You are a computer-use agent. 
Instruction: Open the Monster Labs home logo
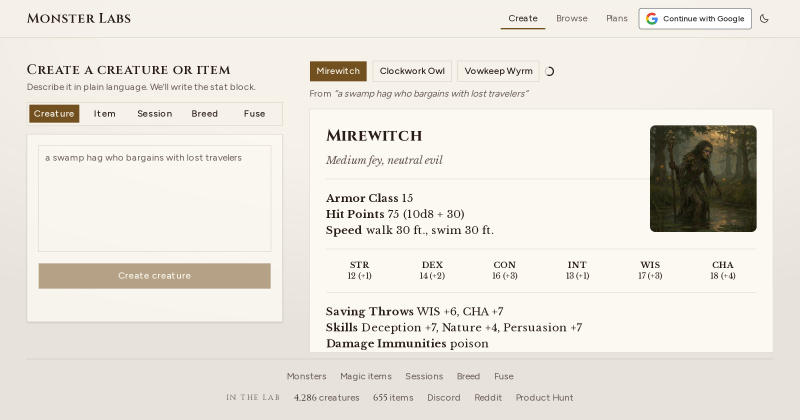[x=79, y=18]
